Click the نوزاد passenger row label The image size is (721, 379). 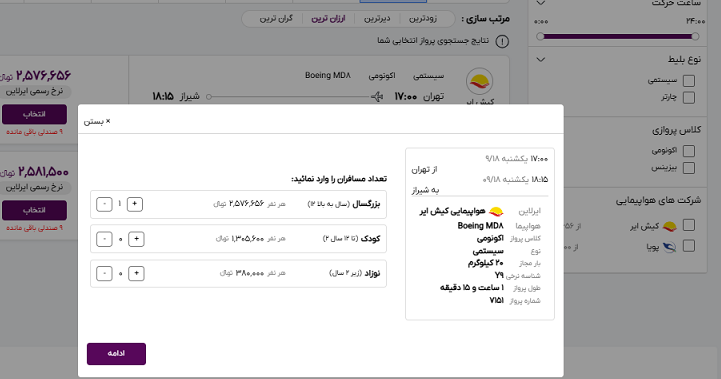pos(372,273)
